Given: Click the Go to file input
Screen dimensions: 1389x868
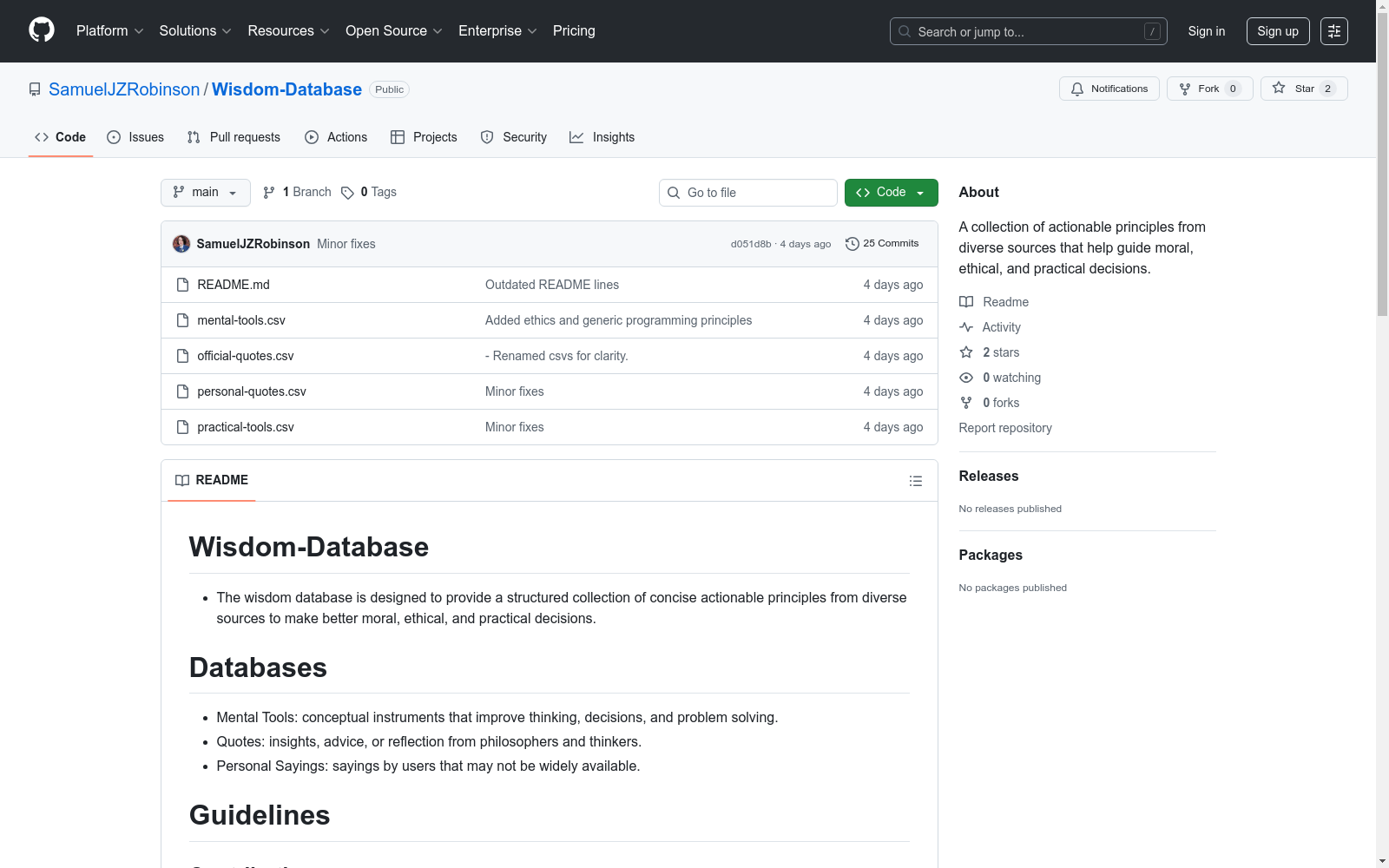Looking at the screenshot, I should pos(748,193).
